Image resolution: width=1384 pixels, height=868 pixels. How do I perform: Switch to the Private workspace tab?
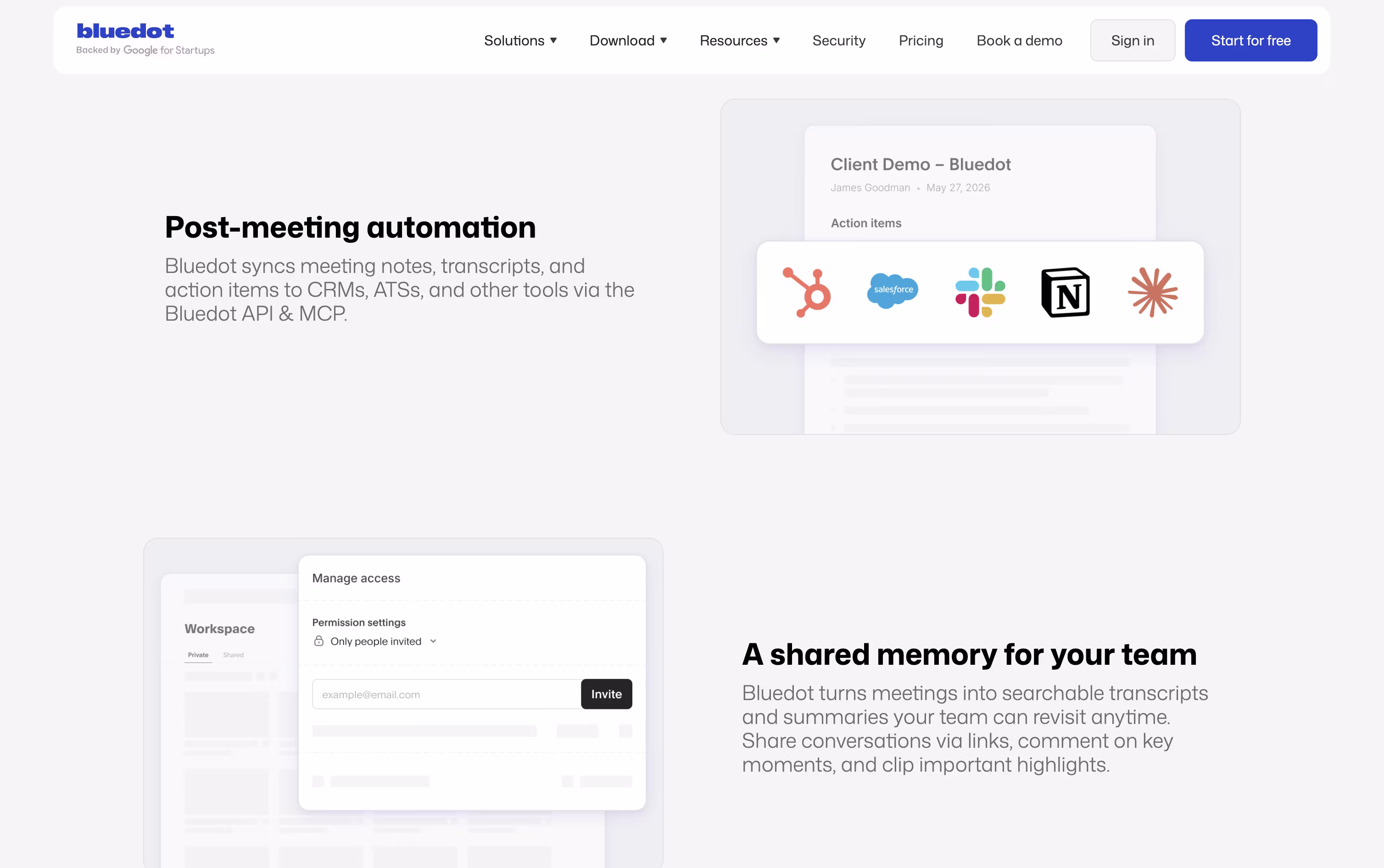pos(198,655)
